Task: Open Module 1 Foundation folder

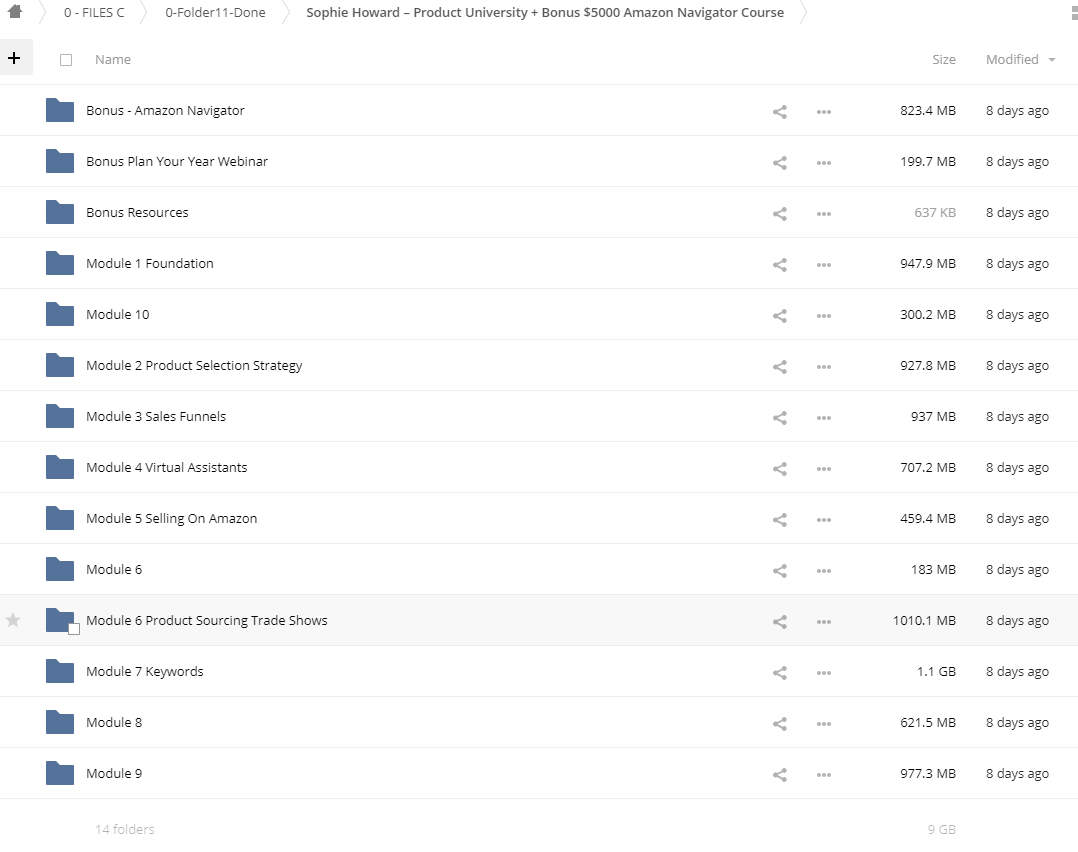Action: pos(150,264)
